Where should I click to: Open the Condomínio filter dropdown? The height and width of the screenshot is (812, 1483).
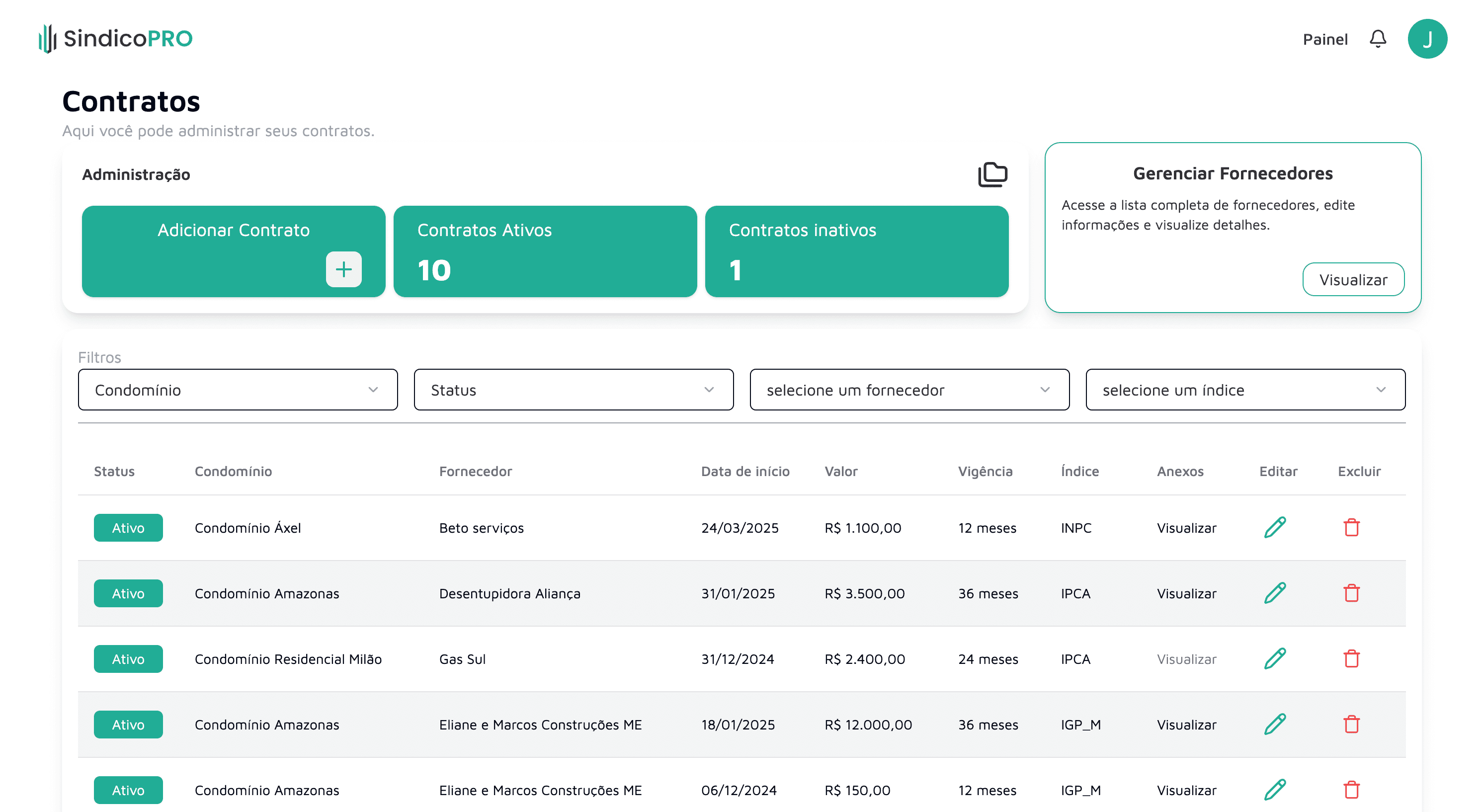pyautogui.click(x=238, y=390)
